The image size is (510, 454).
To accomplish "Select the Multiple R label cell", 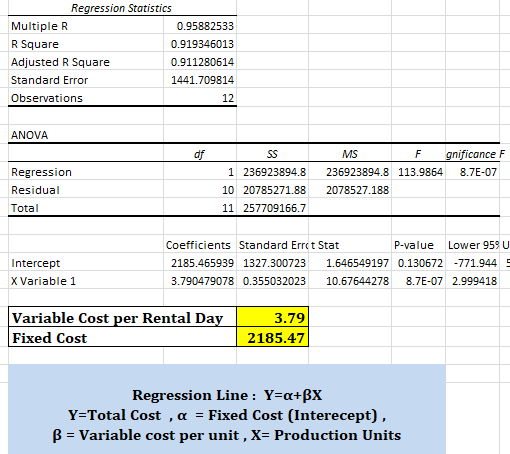I will pos(86,26).
